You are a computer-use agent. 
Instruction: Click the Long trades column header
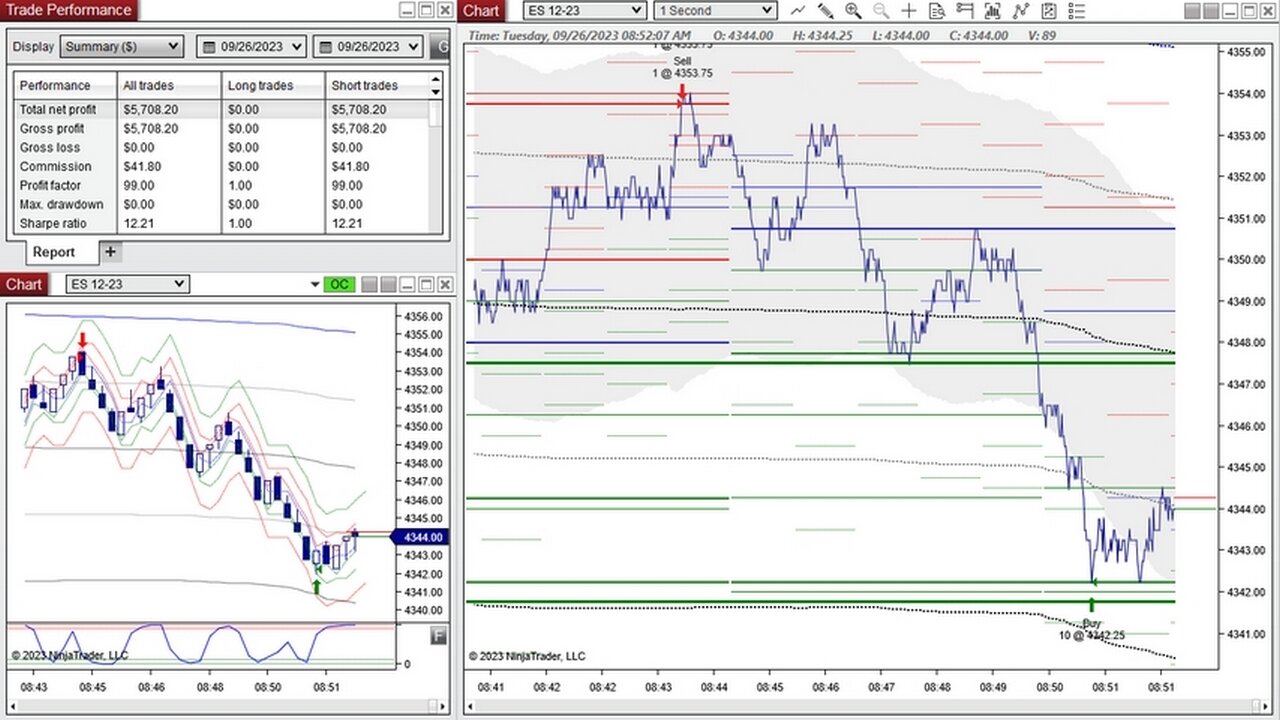[x=273, y=85]
